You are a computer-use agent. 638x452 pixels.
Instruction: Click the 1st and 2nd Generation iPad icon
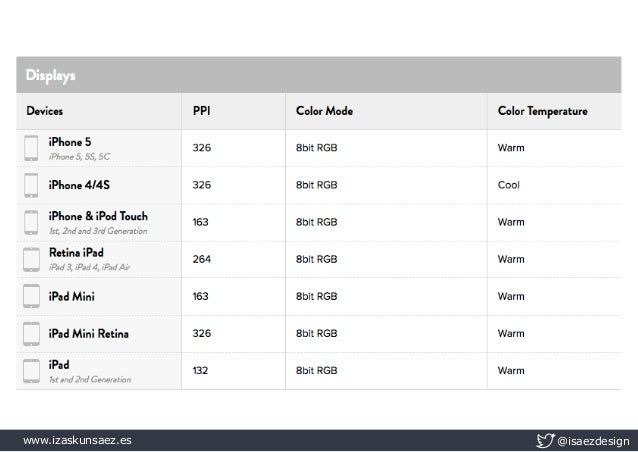point(31,371)
